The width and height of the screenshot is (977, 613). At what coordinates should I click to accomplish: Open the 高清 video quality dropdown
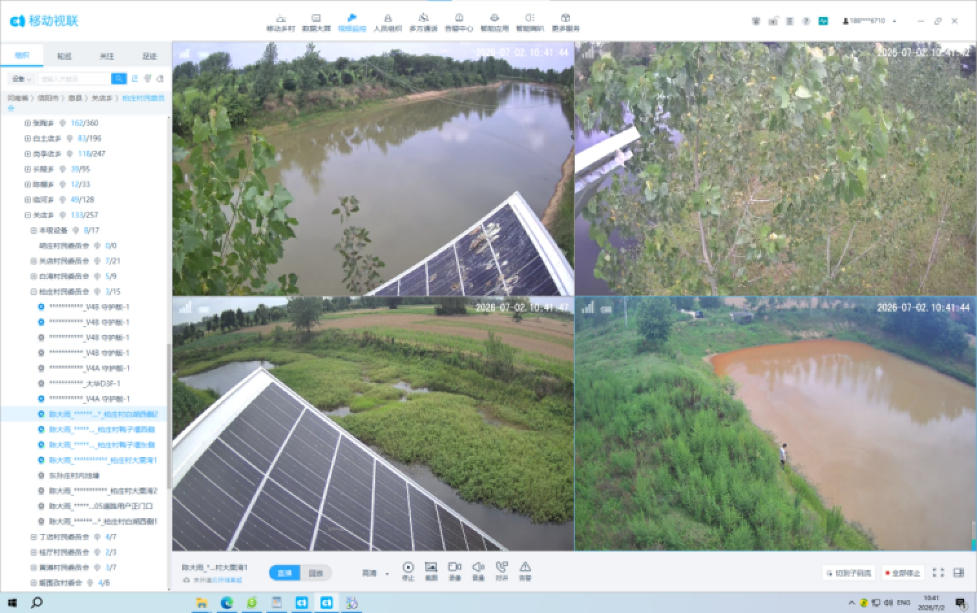pyautogui.click(x=376, y=573)
